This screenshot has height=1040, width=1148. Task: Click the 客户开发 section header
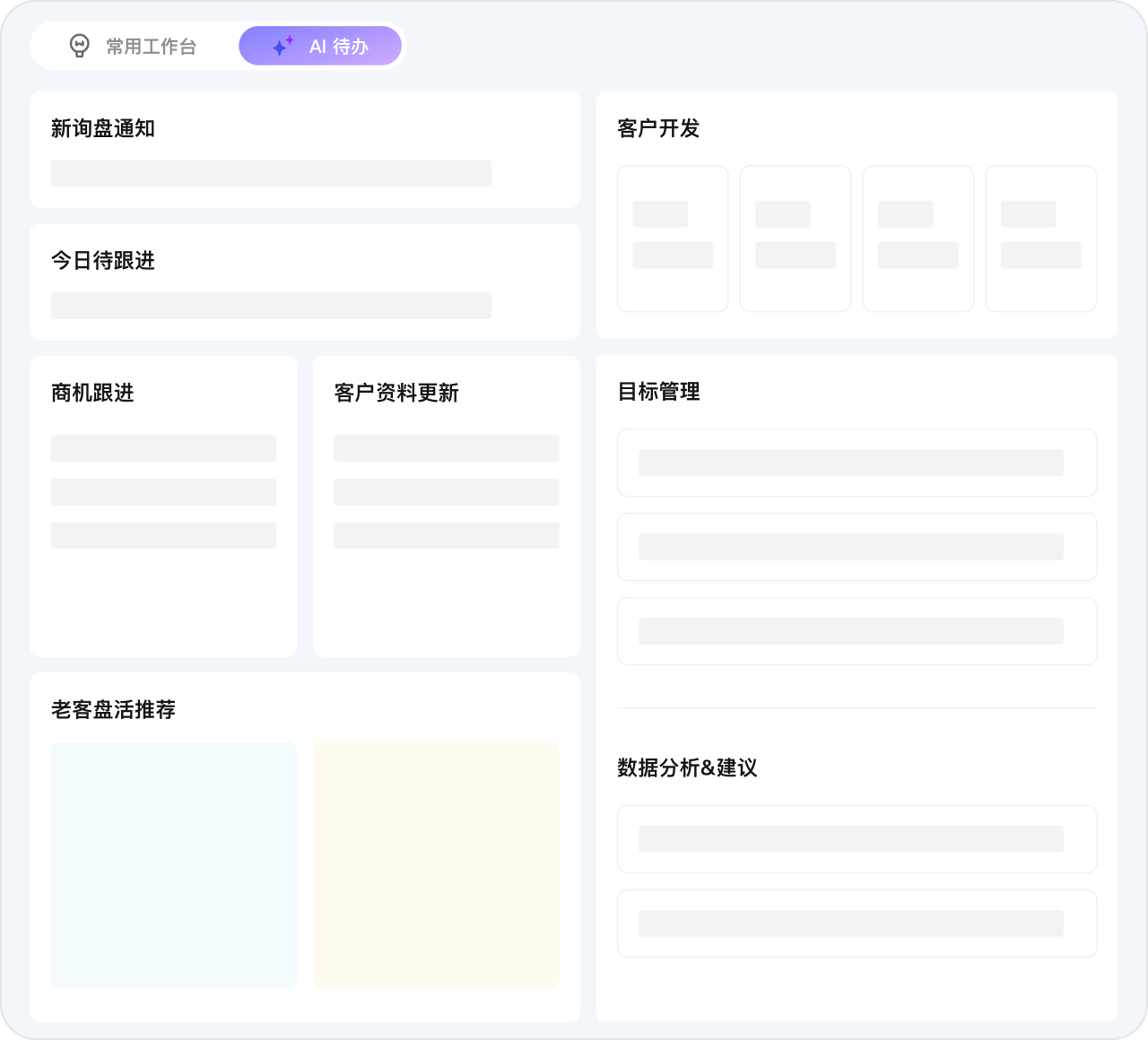click(657, 129)
